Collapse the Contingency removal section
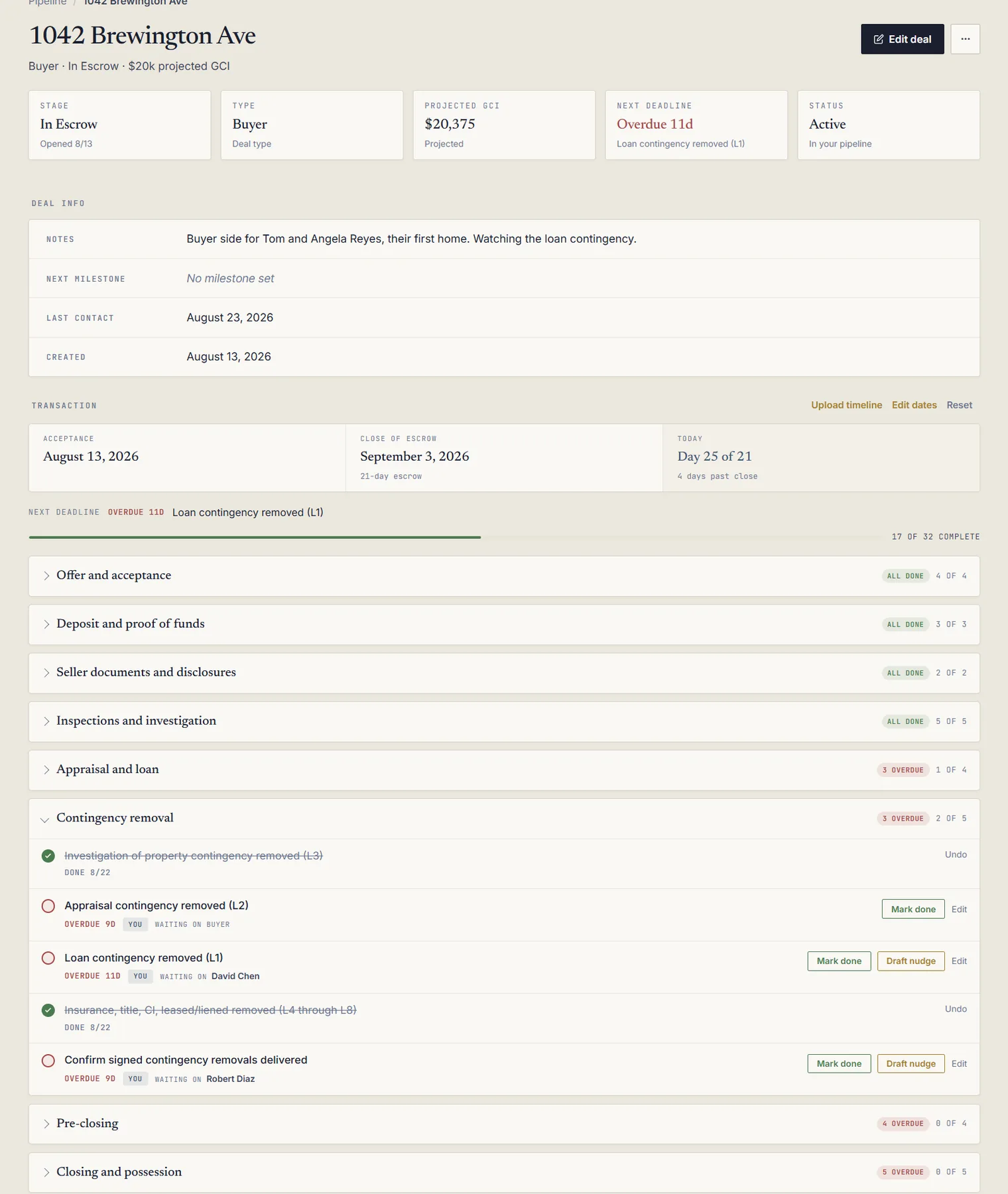Image resolution: width=1008 pixels, height=1194 pixels. pyautogui.click(x=504, y=818)
